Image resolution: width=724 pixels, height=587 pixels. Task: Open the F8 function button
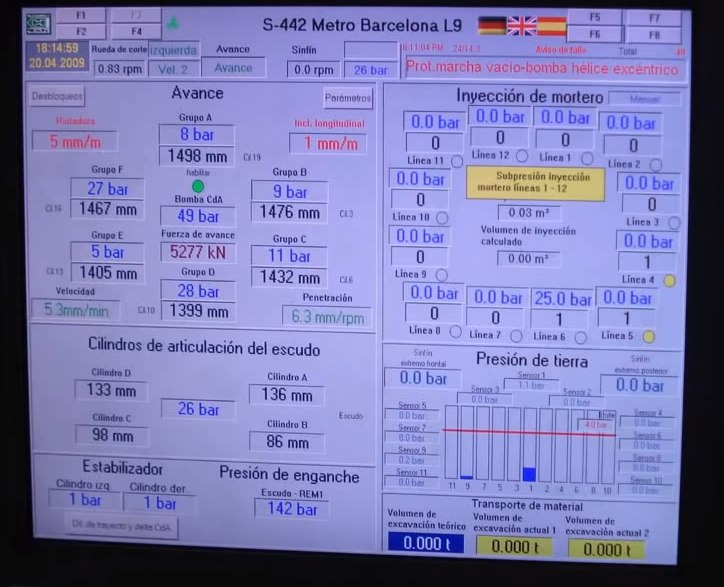pos(654,35)
